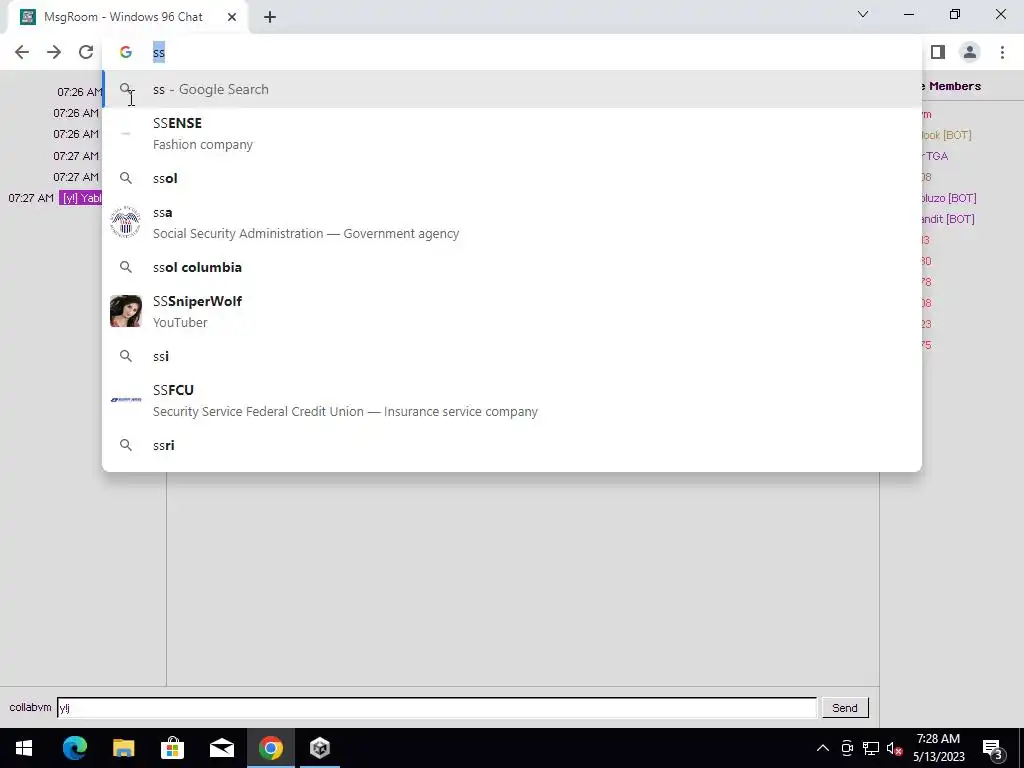Send the chat message
Screen dimensions: 1024x768
pos(844,708)
